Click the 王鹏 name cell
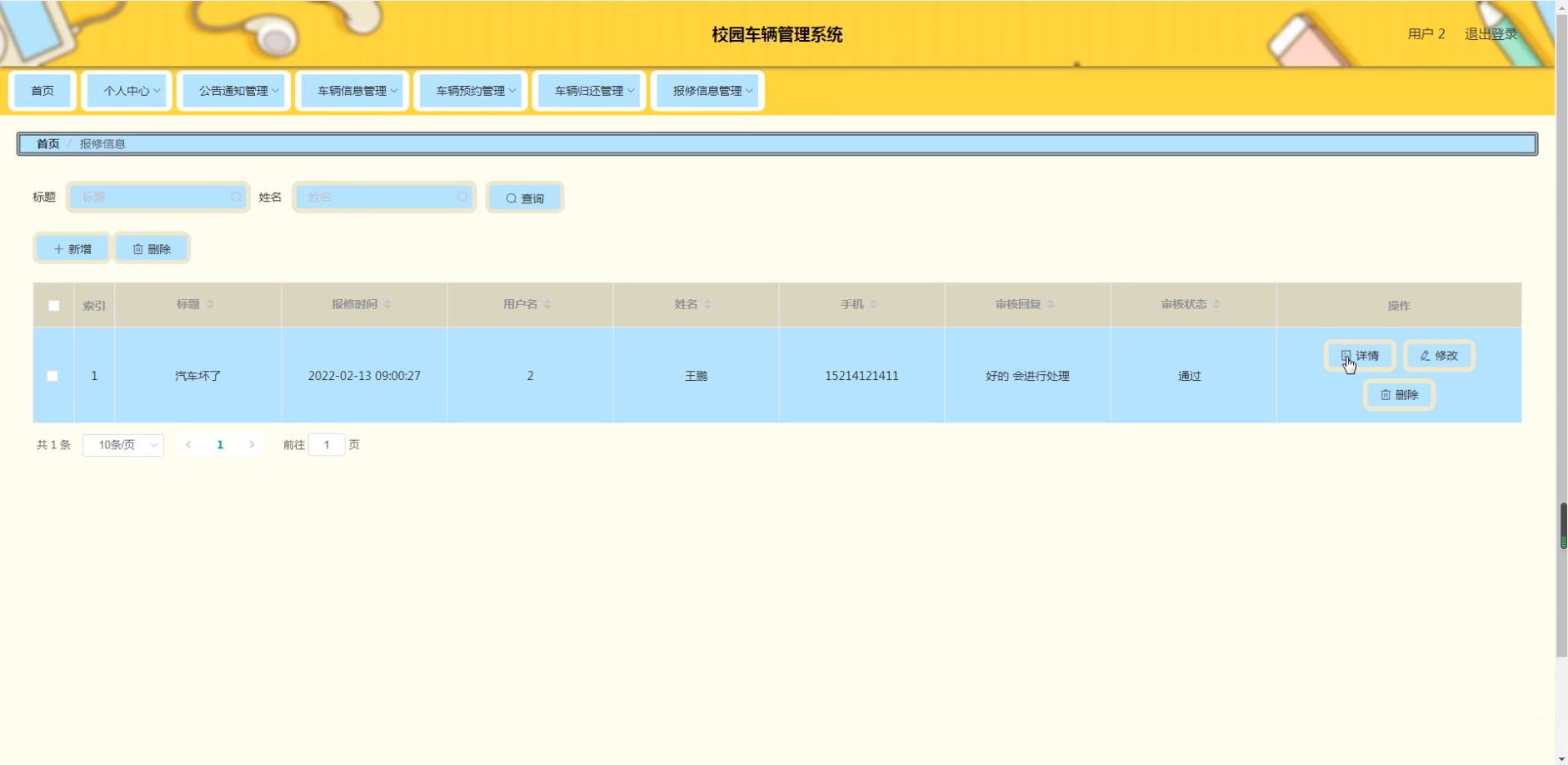This screenshot has height=765, width=1568. [x=697, y=376]
